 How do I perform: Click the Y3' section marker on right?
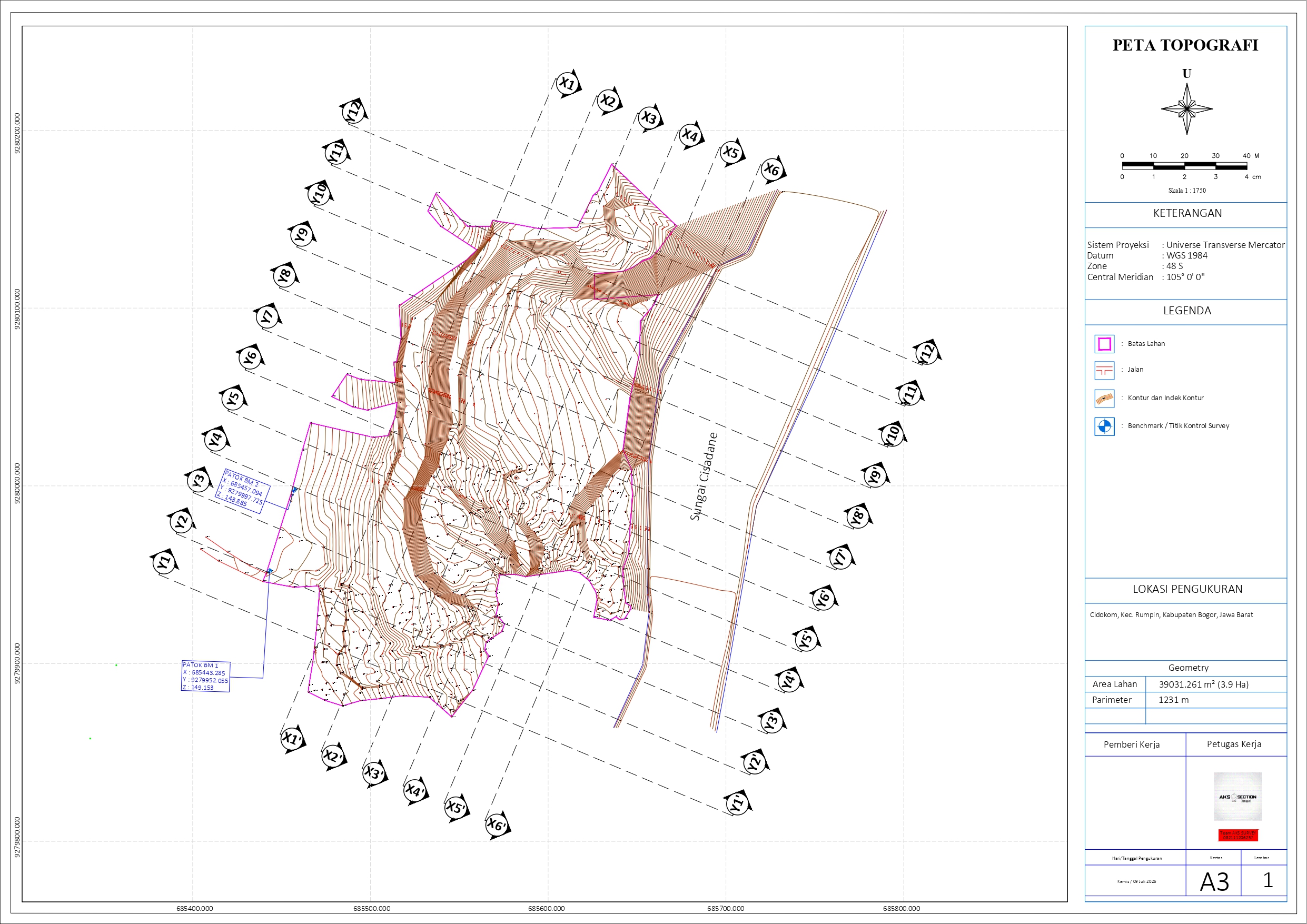coord(773,721)
